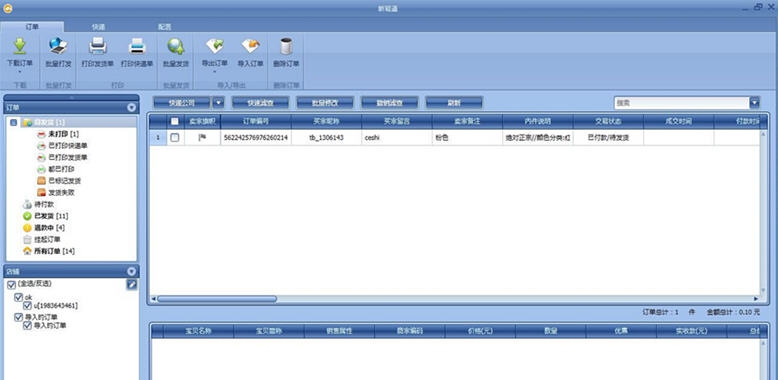Toggle the header select-all checkbox in order table

(175, 121)
